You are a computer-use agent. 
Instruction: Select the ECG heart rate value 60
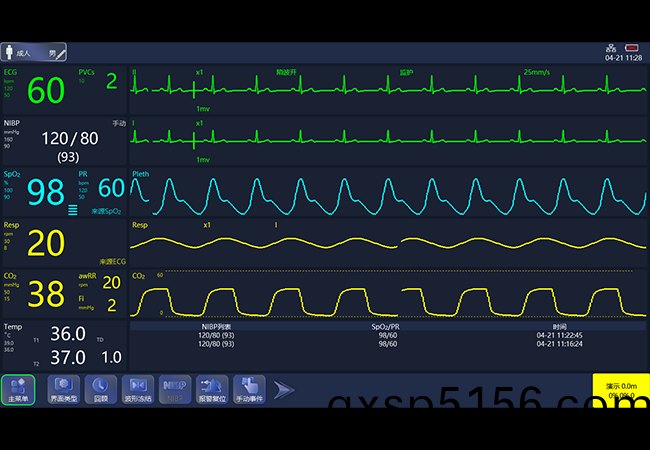click(46, 90)
